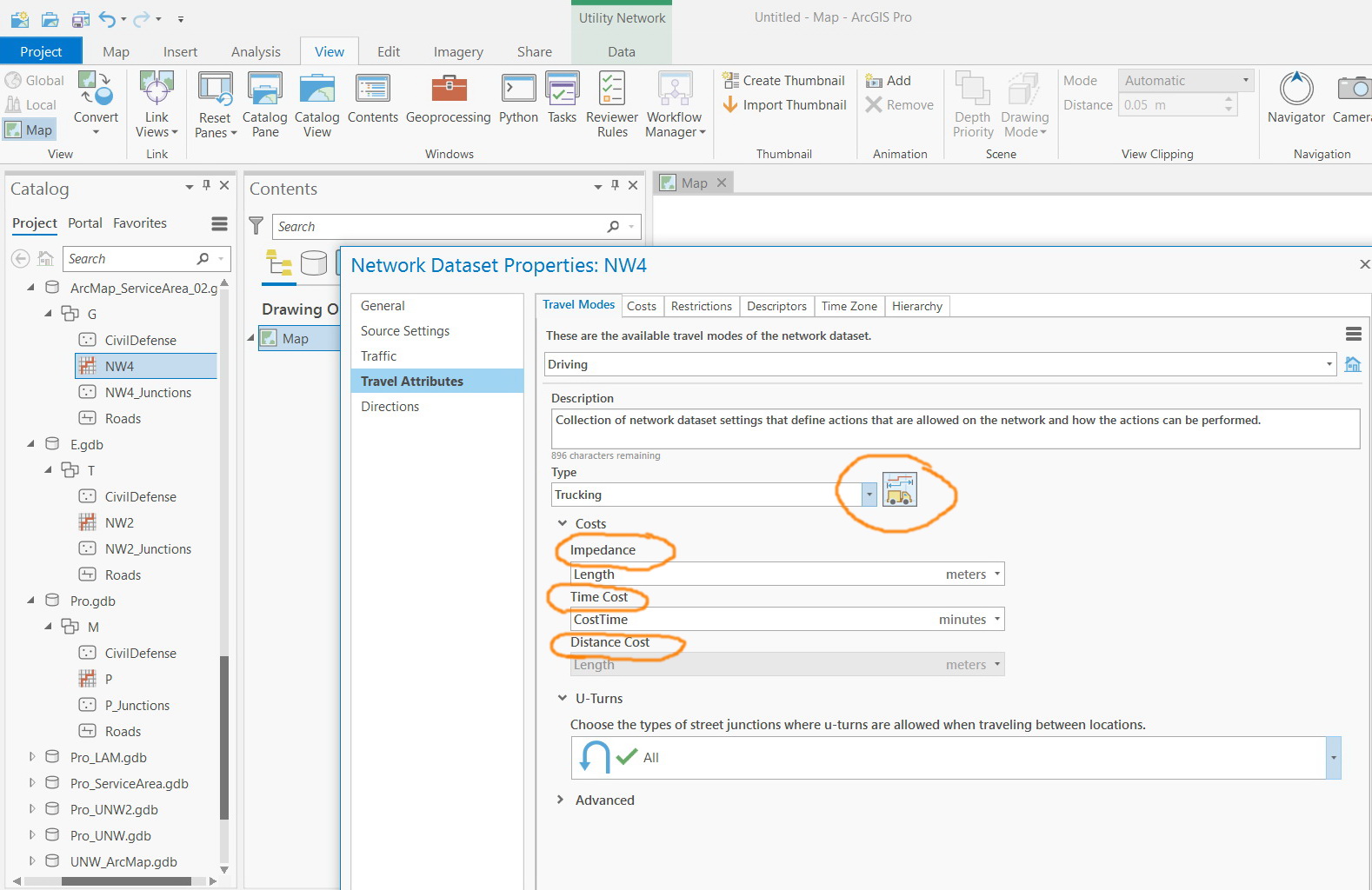Open the Descriptors tab
Image resolution: width=1372 pixels, height=890 pixels.
(776, 306)
